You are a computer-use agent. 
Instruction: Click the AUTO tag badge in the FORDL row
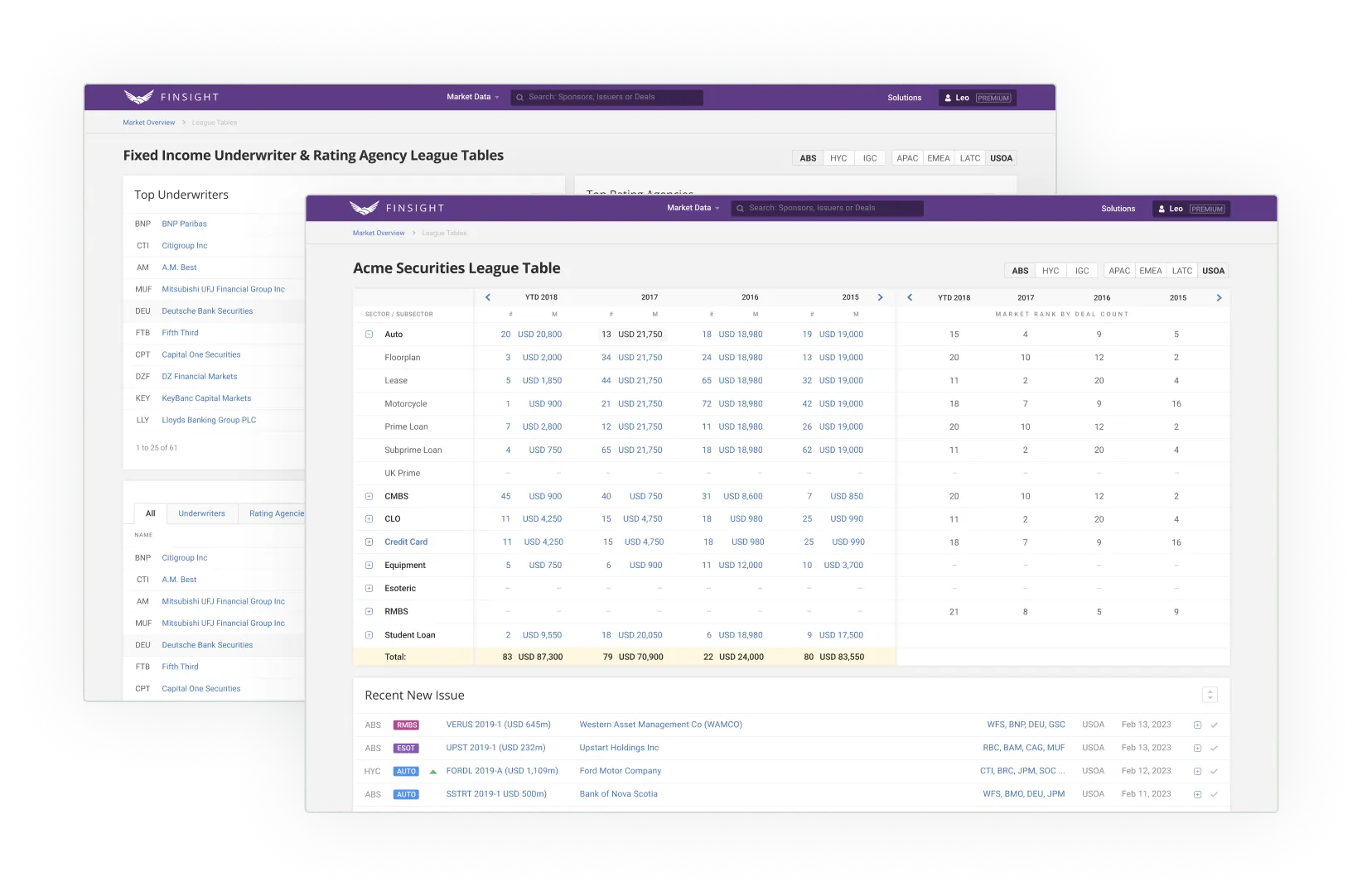click(x=406, y=771)
